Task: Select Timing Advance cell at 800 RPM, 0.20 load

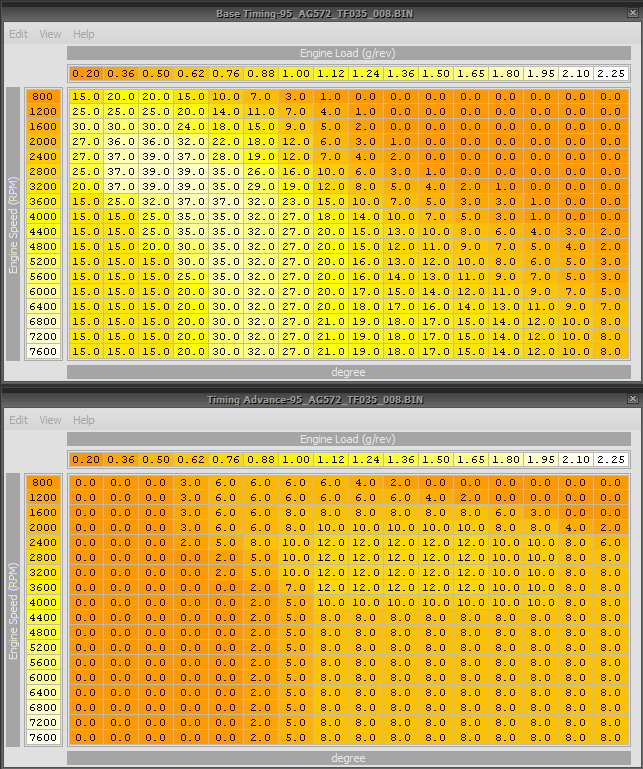Action: tap(86, 483)
